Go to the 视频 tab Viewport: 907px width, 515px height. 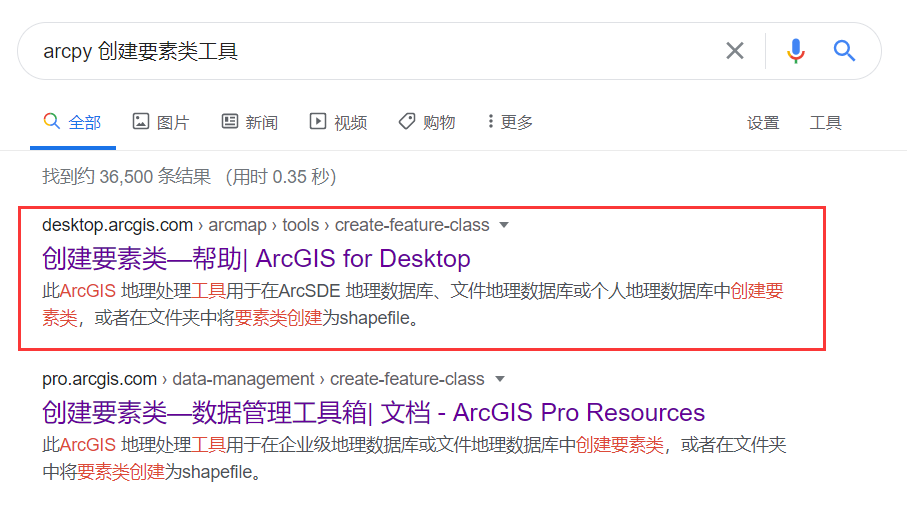click(338, 123)
